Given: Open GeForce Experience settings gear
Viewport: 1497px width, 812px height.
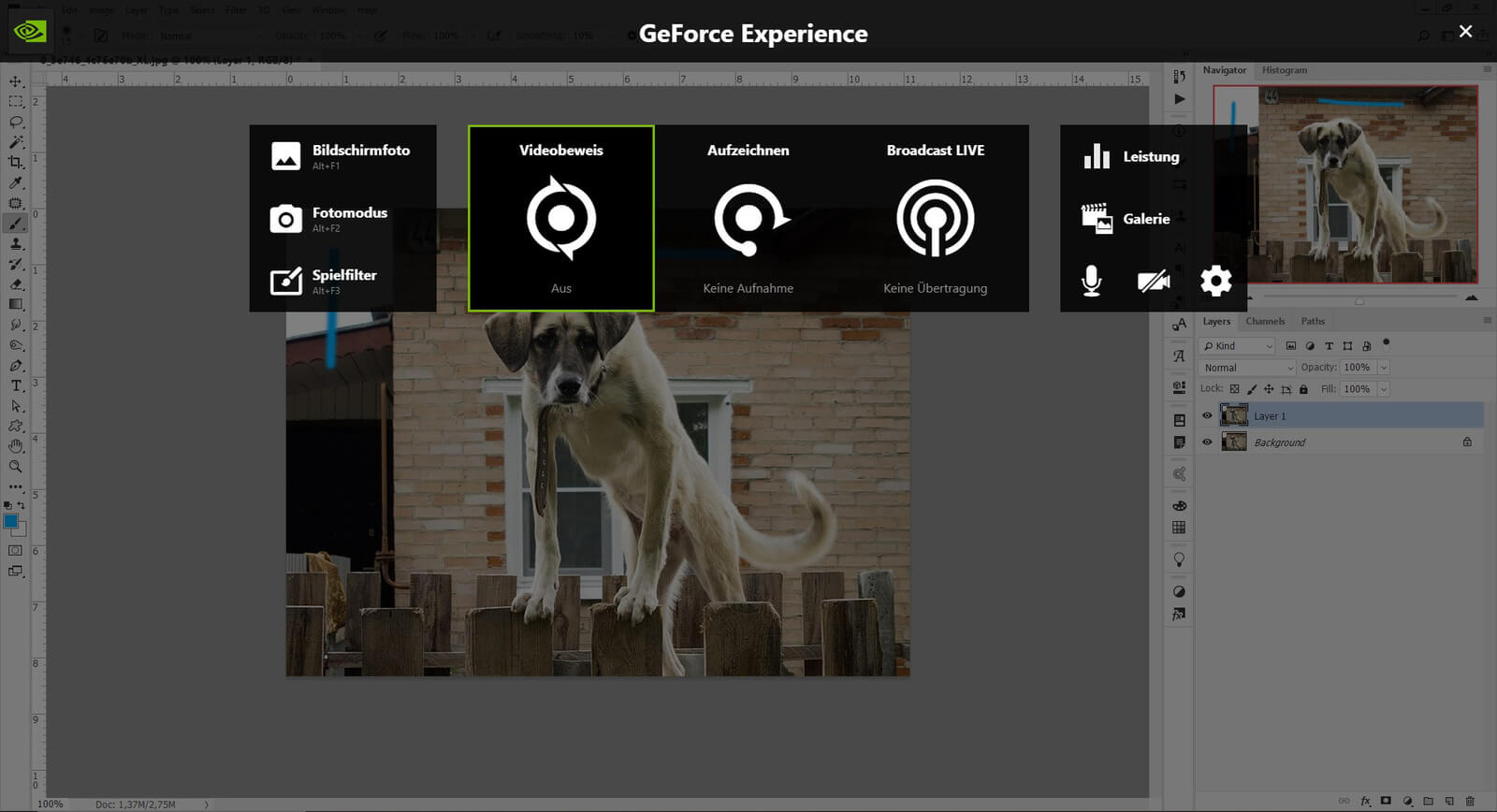Looking at the screenshot, I should [1215, 281].
